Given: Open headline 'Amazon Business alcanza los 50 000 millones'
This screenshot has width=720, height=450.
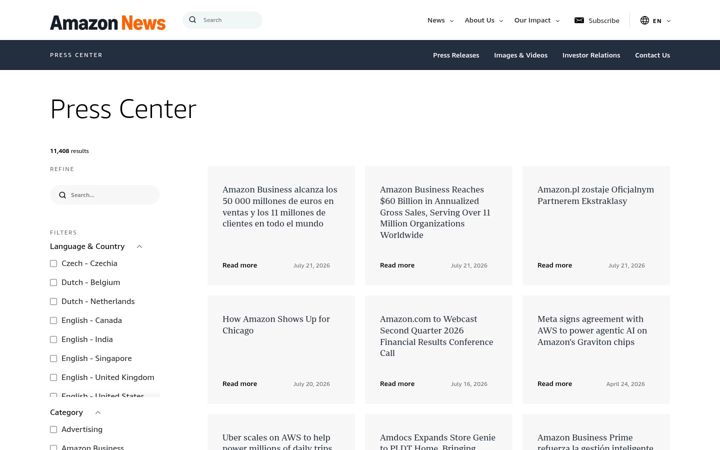Looking at the screenshot, I should click(x=280, y=207).
